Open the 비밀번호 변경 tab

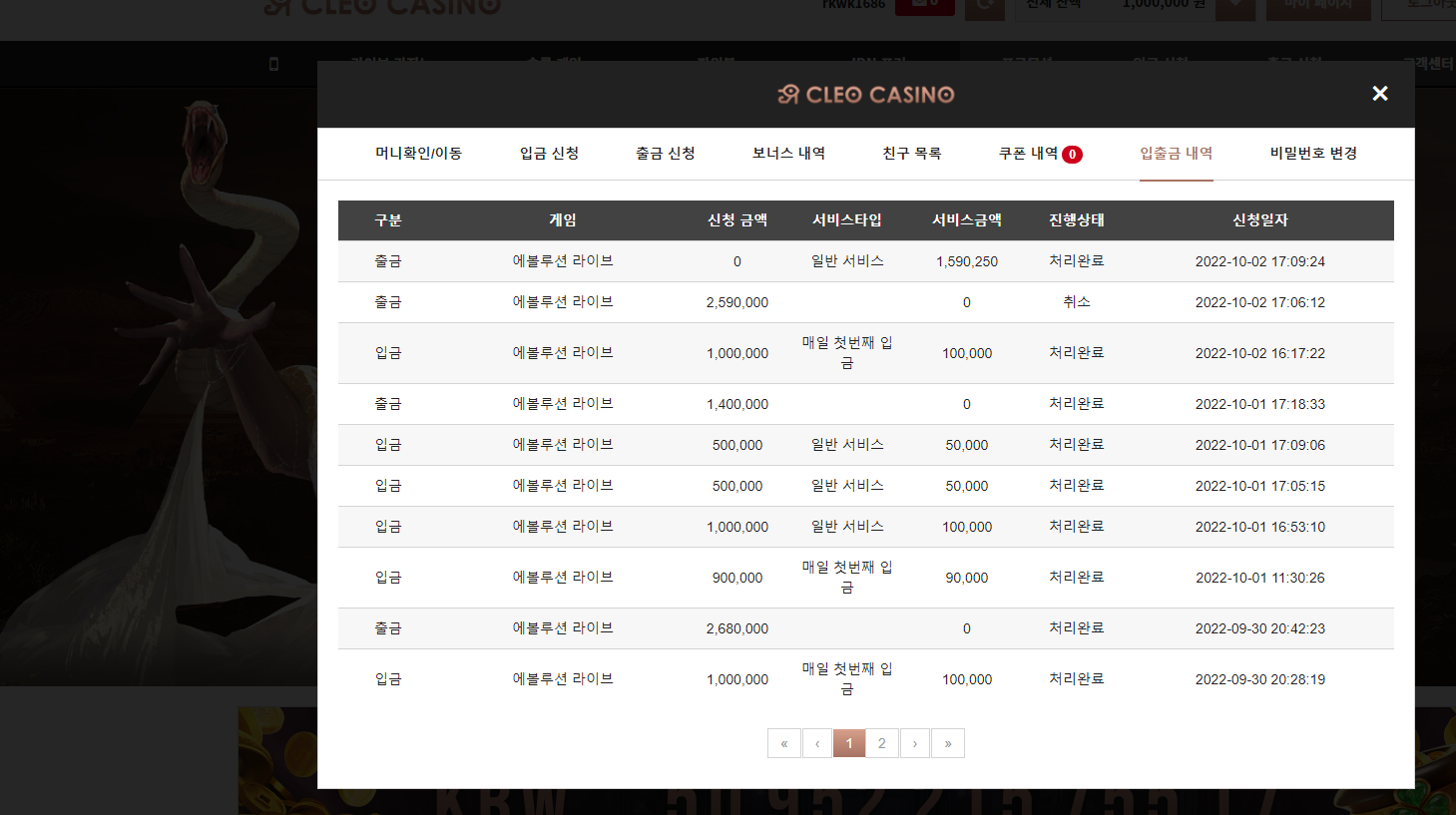tap(1313, 153)
